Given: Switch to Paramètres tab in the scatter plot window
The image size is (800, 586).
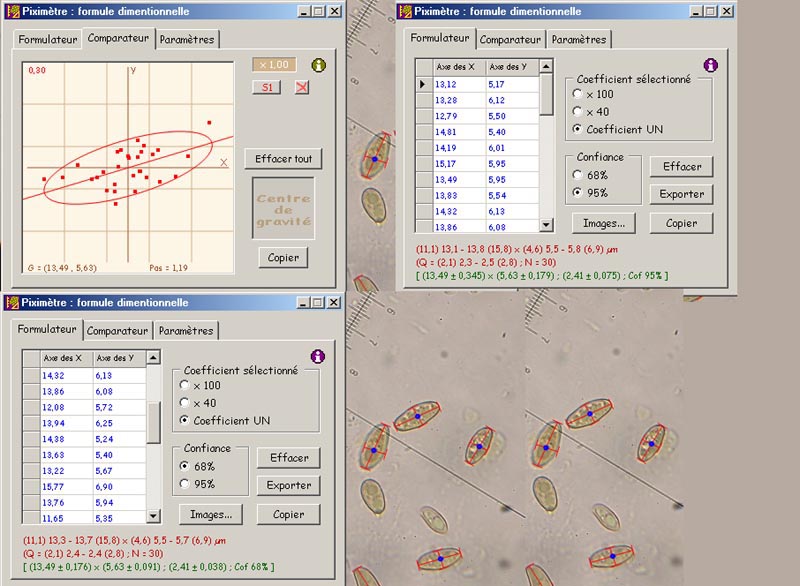Looking at the screenshot, I should (187, 39).
